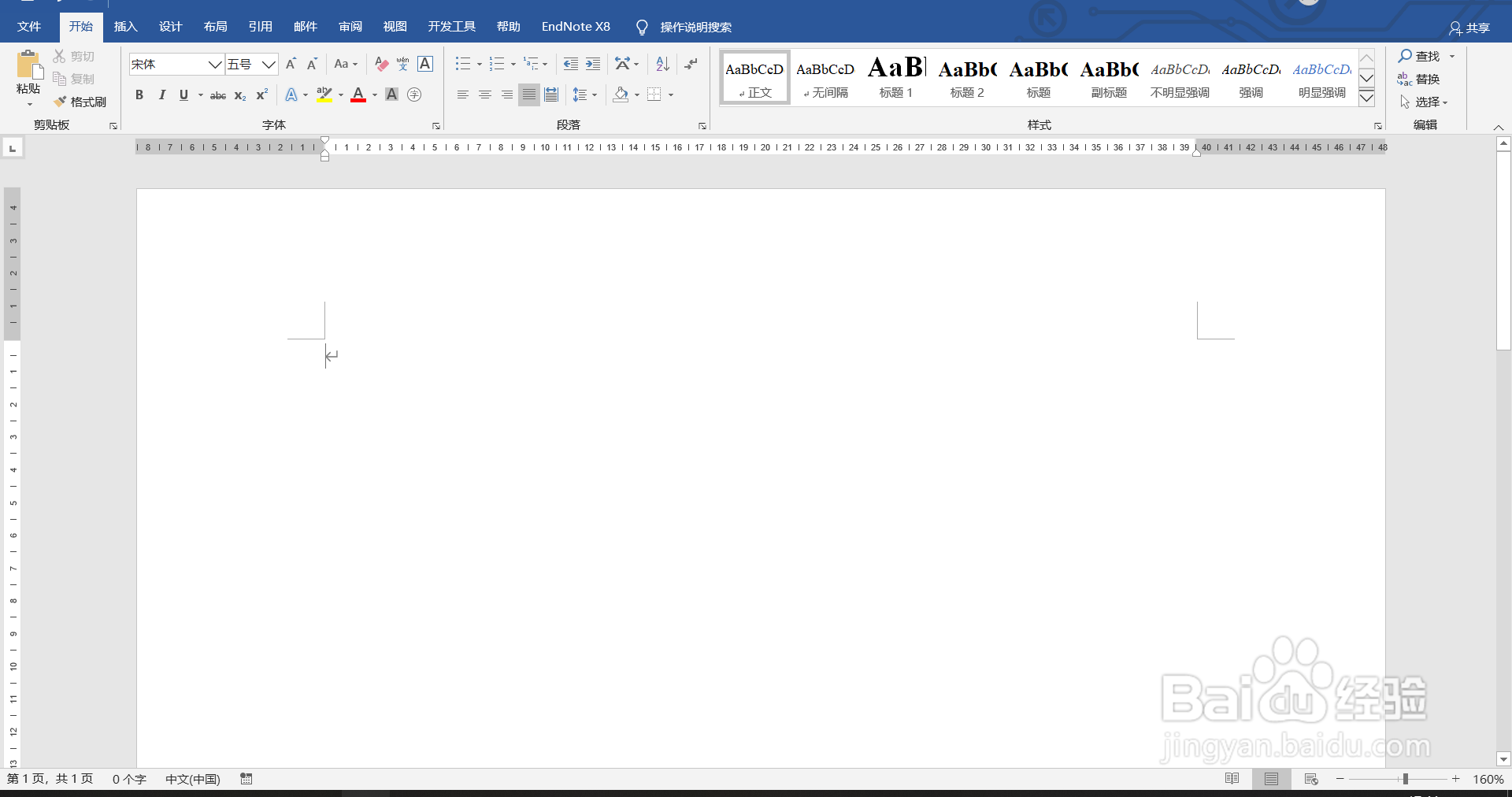This screenshot has width=1512, height=797.
Task: Click the Replace (替换) icon
Action: [x=1405, y=79]
